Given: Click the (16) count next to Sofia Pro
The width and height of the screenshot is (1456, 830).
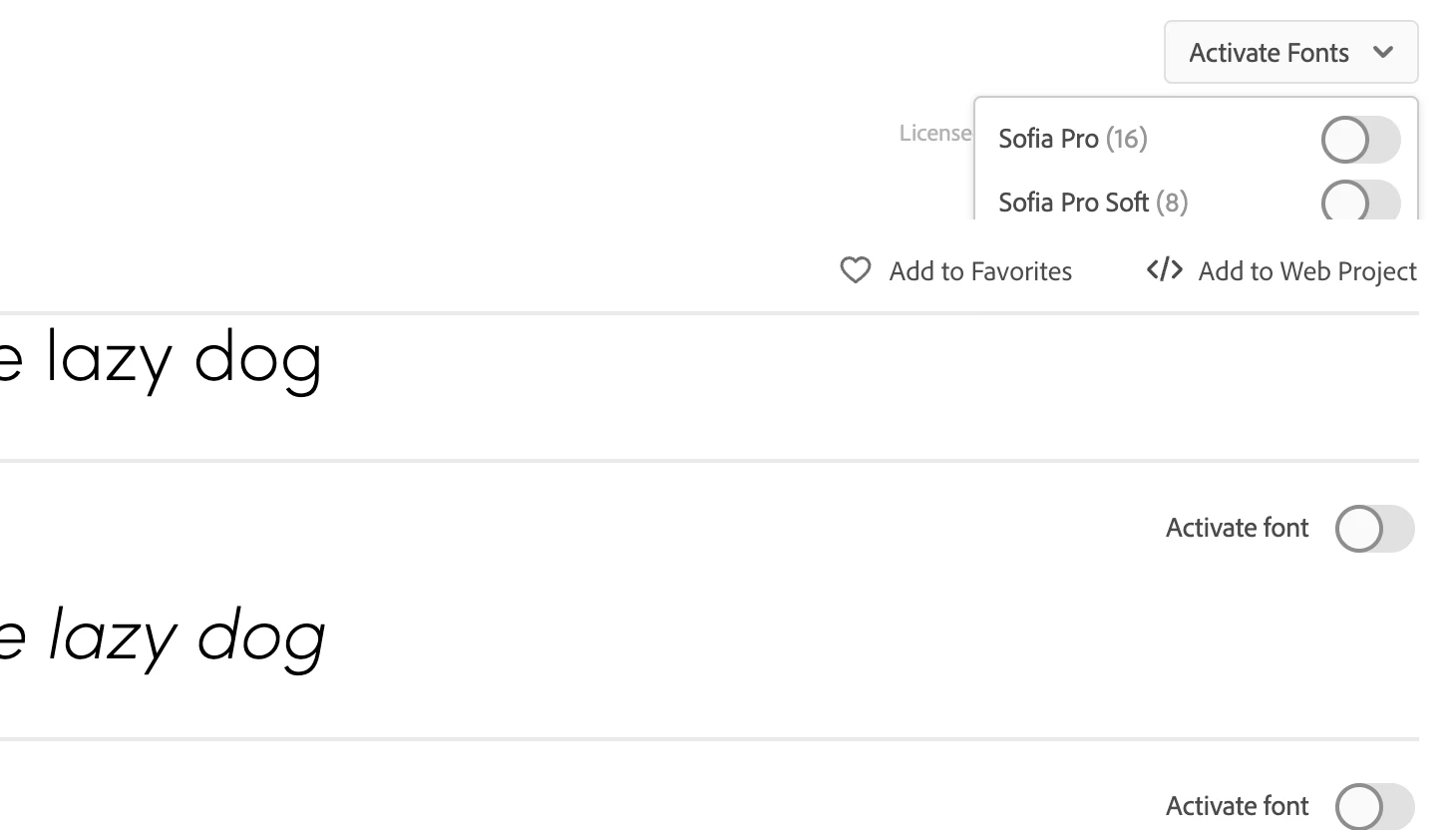Looking at the screenshot, I should click(1127, 139).
